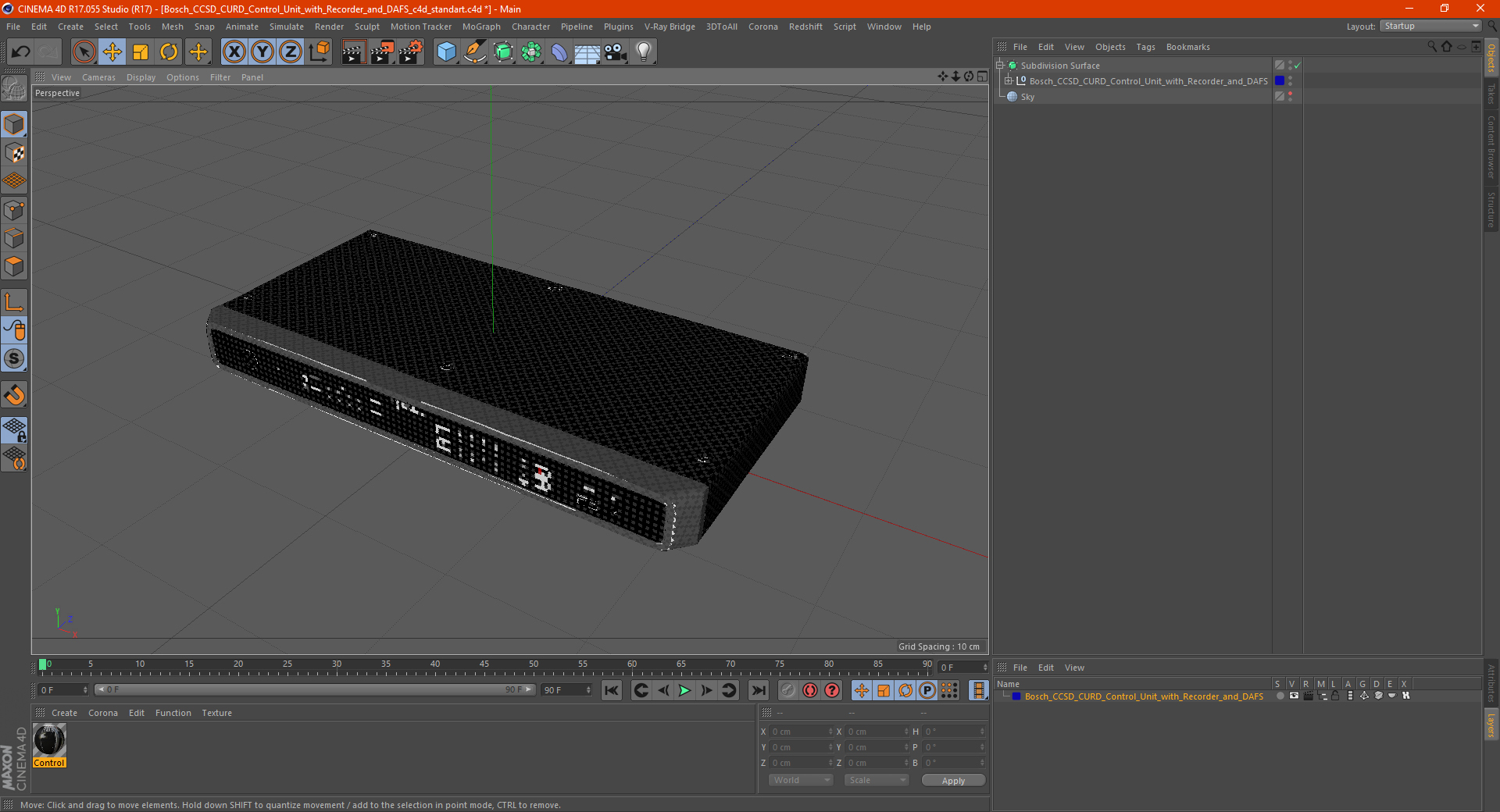This screenshot has height=812, width=1500.
Task: Toggle Bosch object editor visibility dot
Action: (1290, 78)
